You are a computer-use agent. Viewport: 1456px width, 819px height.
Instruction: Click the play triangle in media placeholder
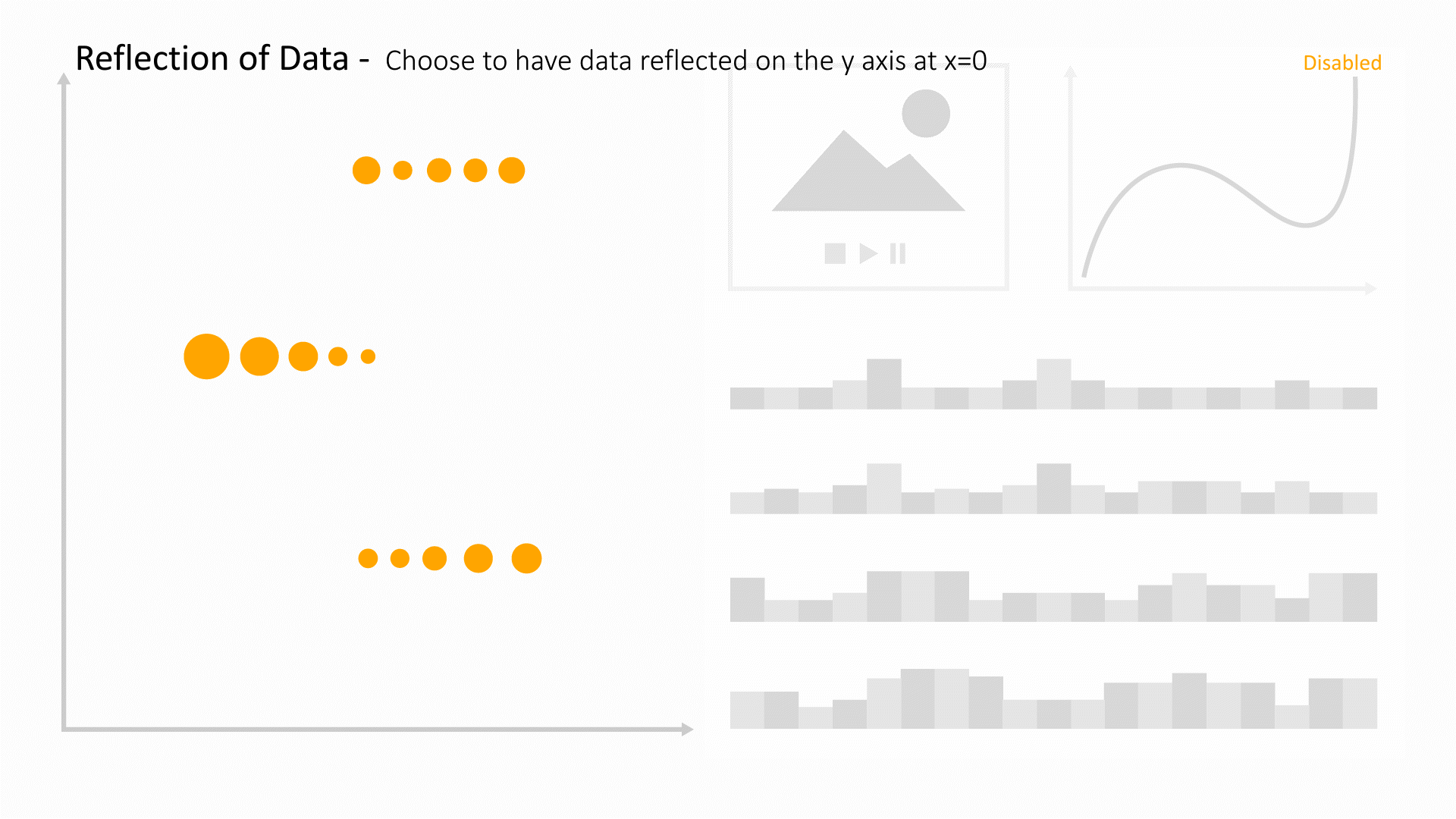click(868, 253)
